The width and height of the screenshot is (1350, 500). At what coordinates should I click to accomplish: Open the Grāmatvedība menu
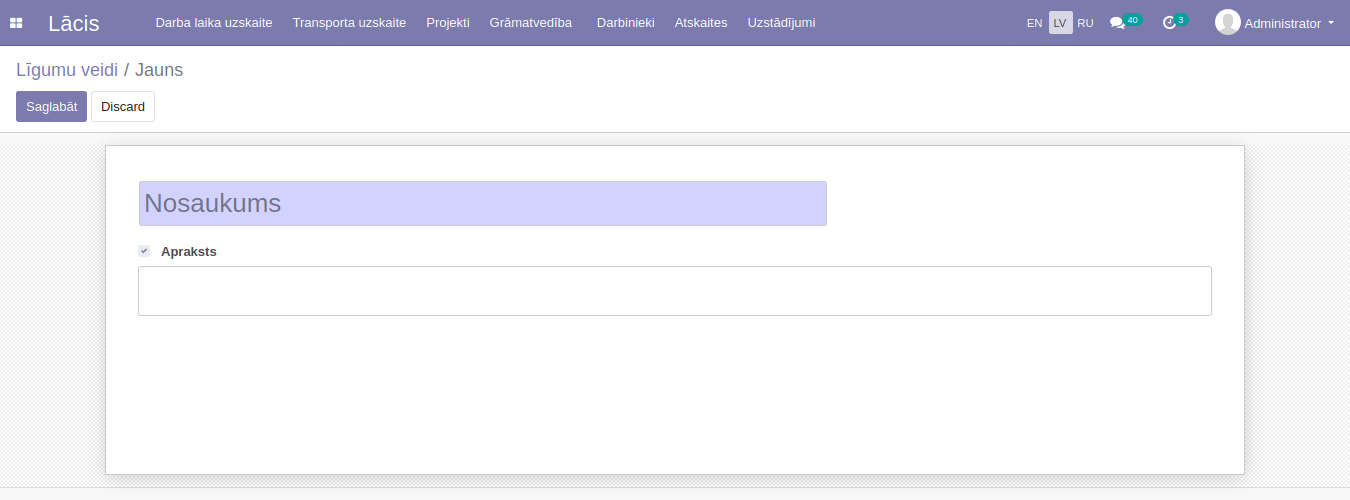pyautogui.click(x=530, y=23)
